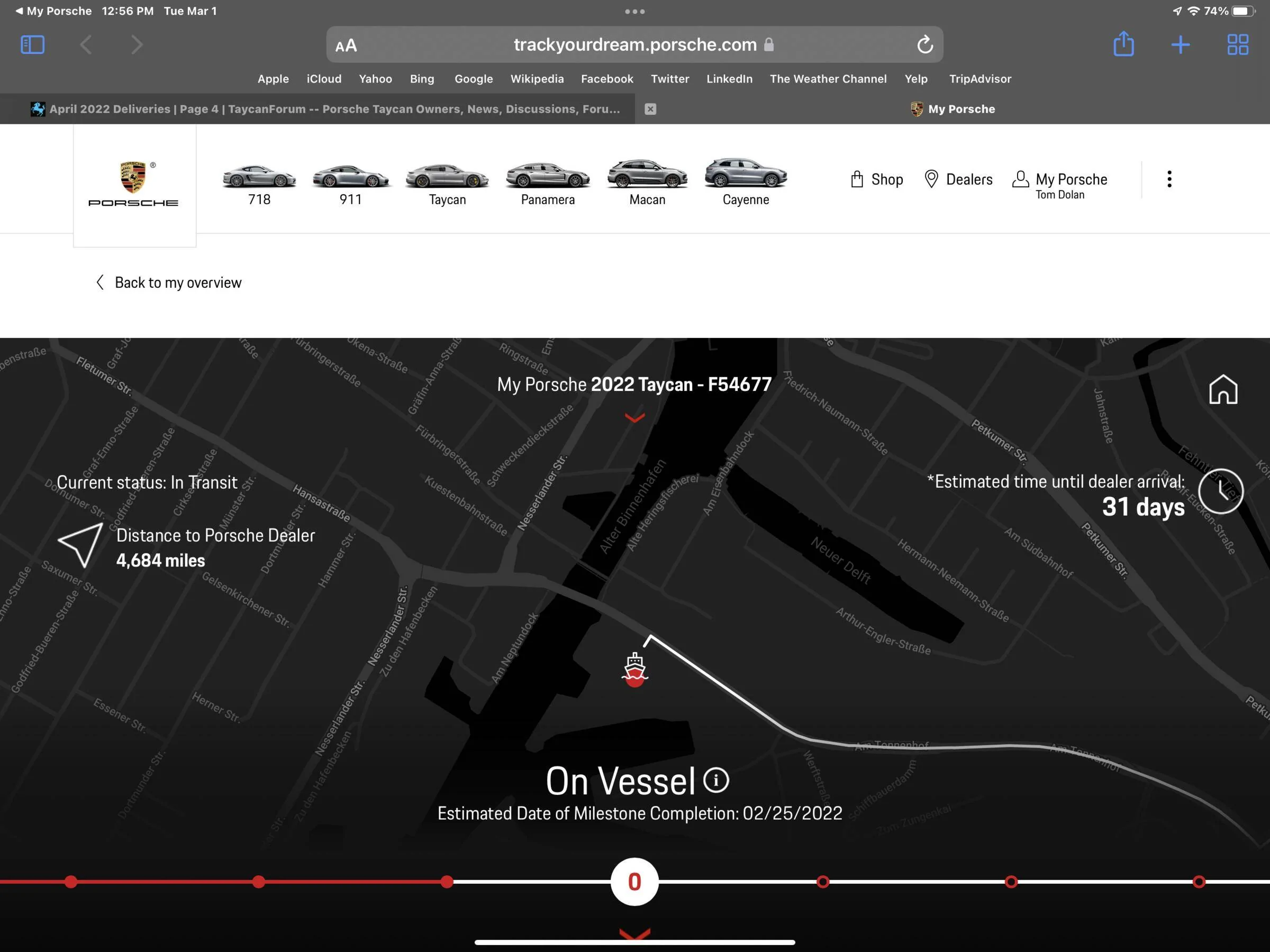Click the distance navigation arrow icon
The image size is (1270, 952).
tap(80, 545)
